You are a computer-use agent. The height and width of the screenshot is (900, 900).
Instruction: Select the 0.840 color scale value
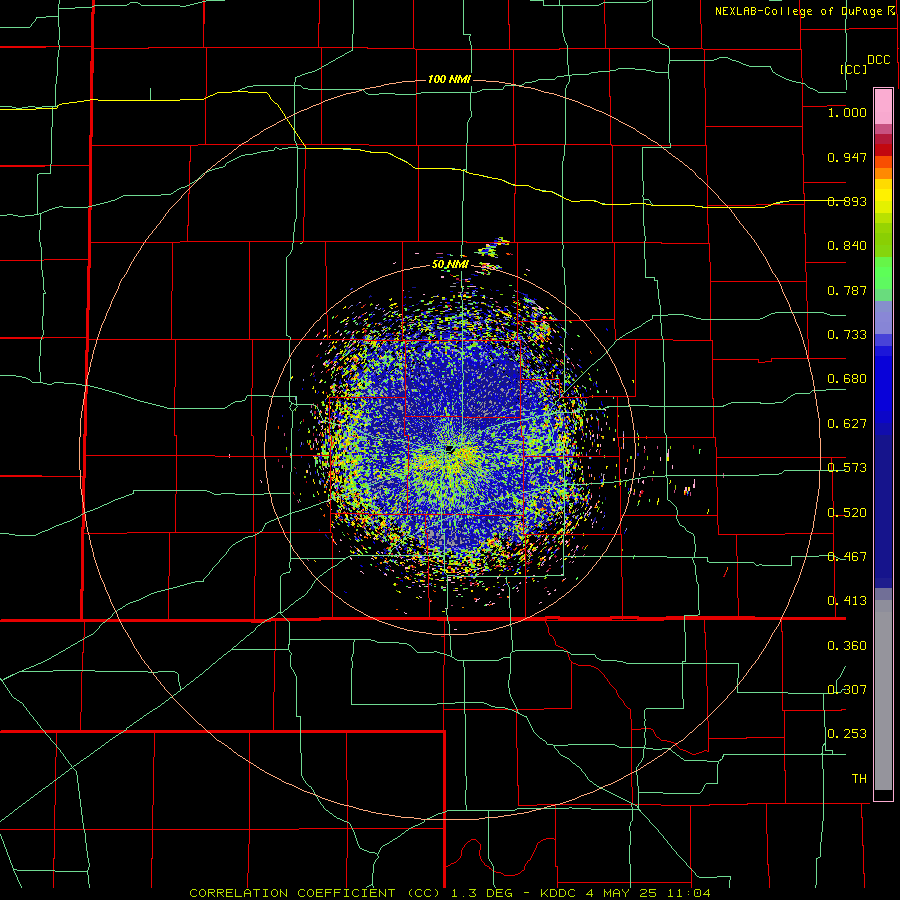[847, 246]
